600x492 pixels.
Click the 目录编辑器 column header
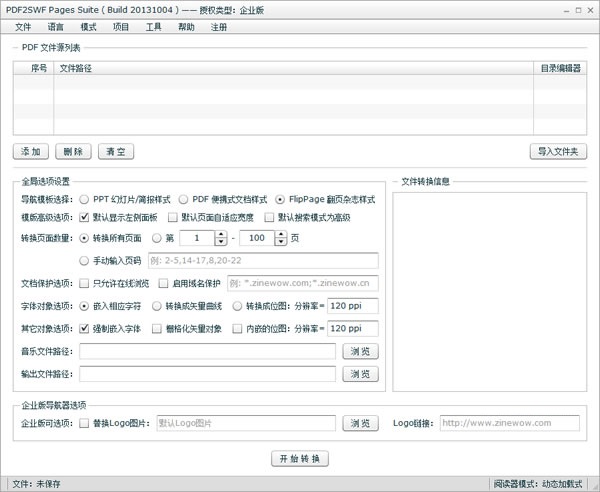tap(560, 68)
